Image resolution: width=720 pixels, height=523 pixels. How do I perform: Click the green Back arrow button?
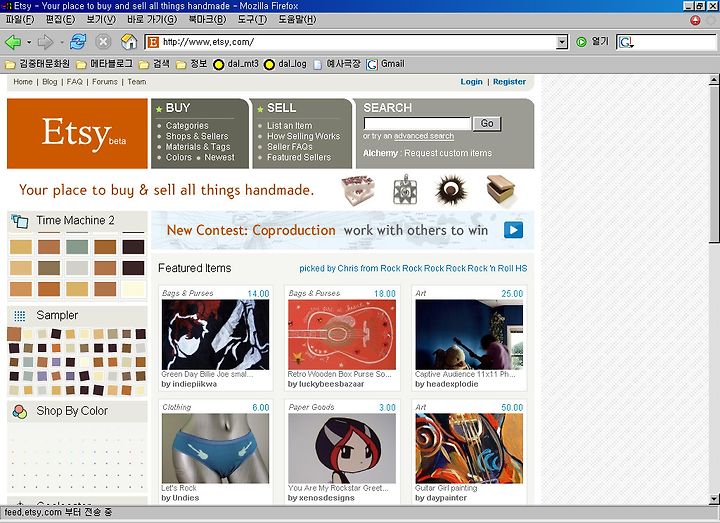(13, 42)
